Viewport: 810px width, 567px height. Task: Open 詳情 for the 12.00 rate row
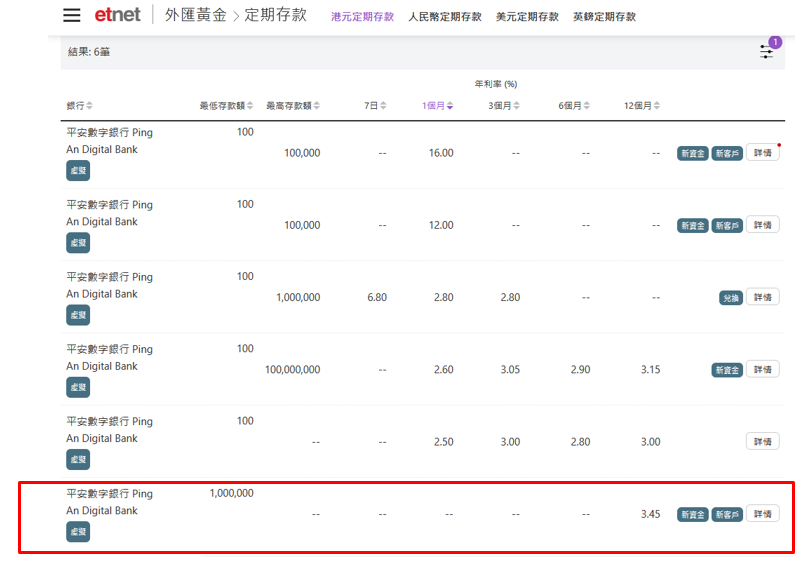tap(762, 225)
